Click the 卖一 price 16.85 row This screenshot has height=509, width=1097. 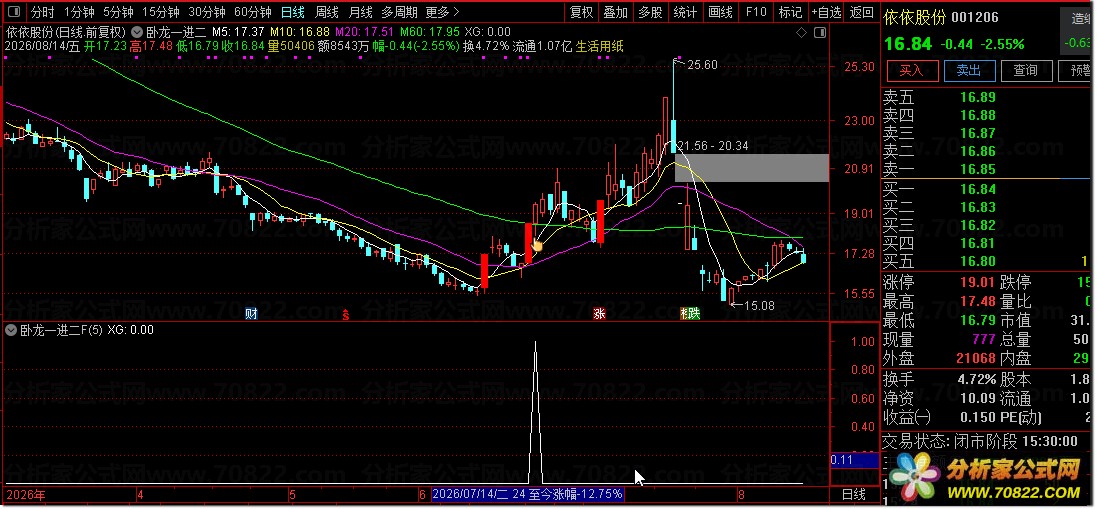tap(986, 169)
